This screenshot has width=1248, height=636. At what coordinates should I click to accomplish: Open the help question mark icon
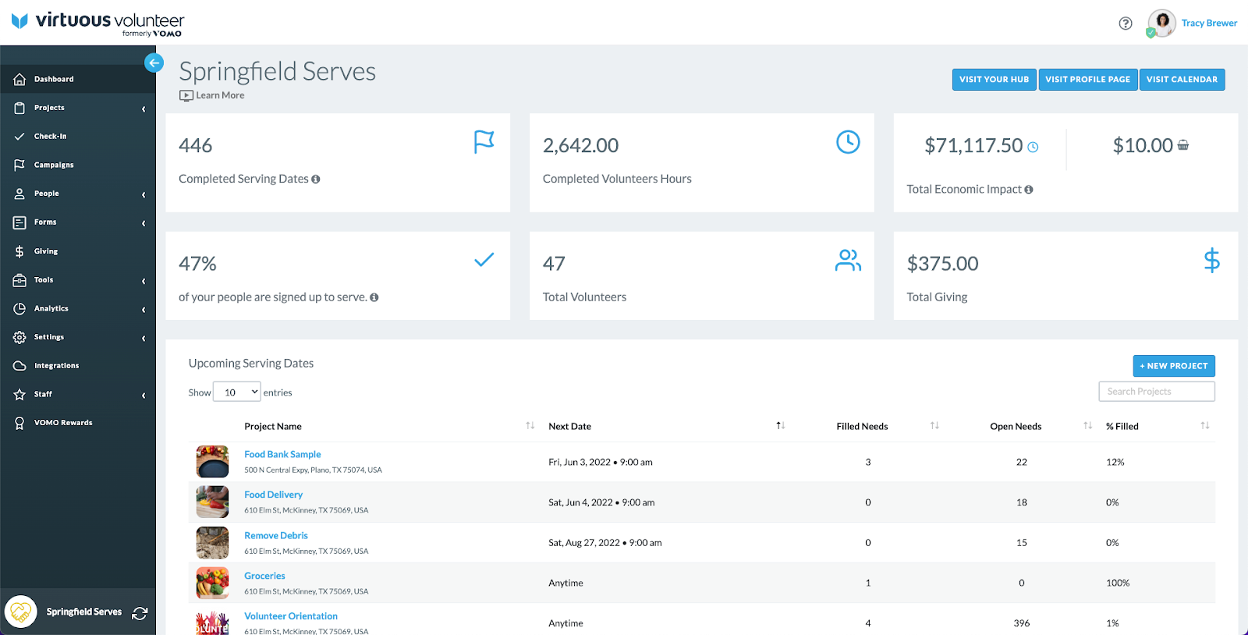1125,23
